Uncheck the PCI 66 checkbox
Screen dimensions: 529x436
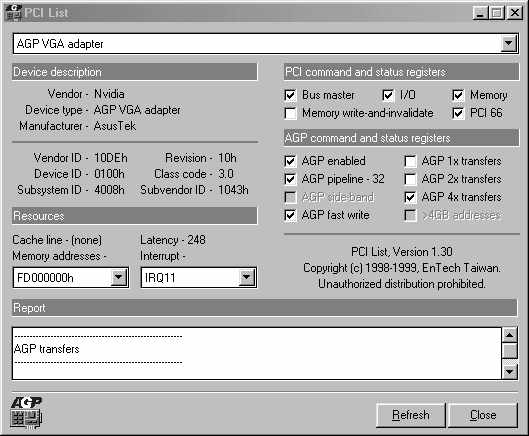click(458, 113)
